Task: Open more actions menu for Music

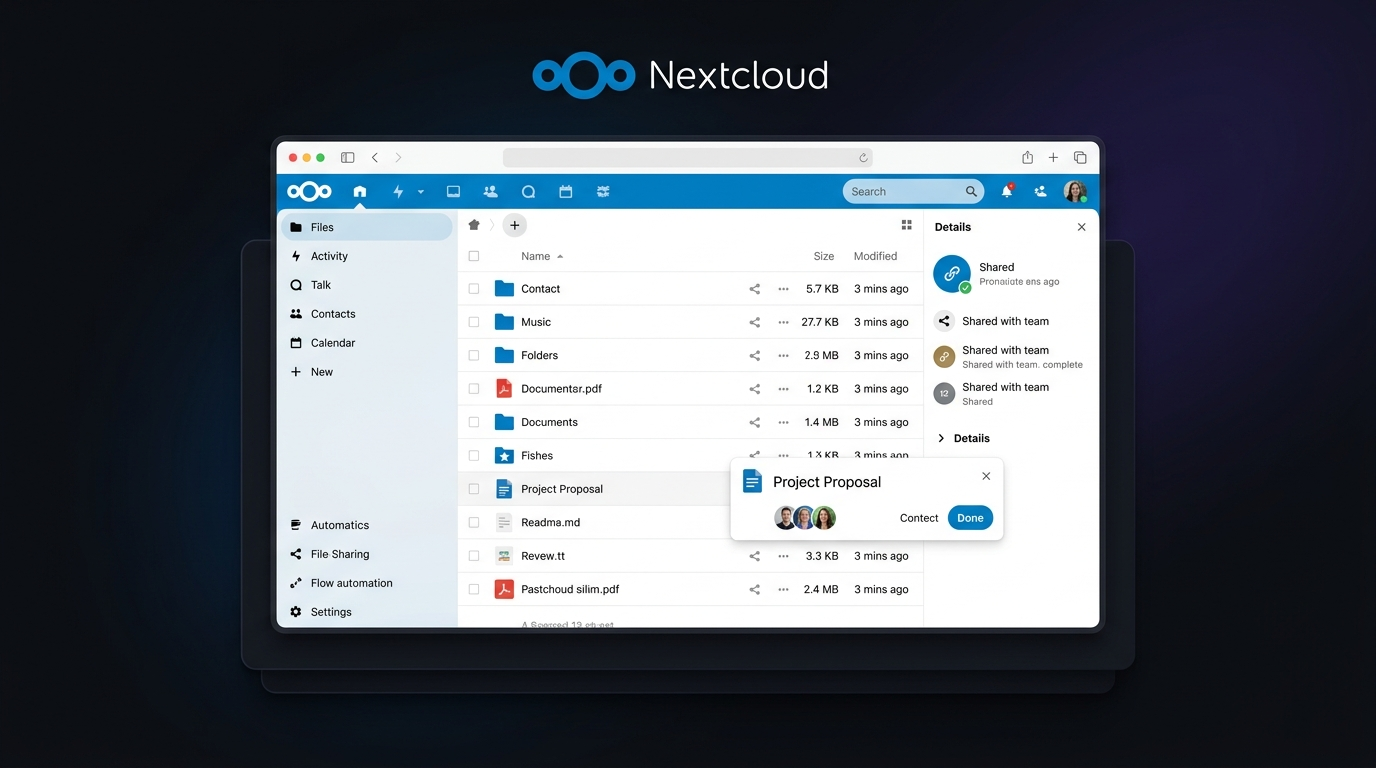Action: 784,322
